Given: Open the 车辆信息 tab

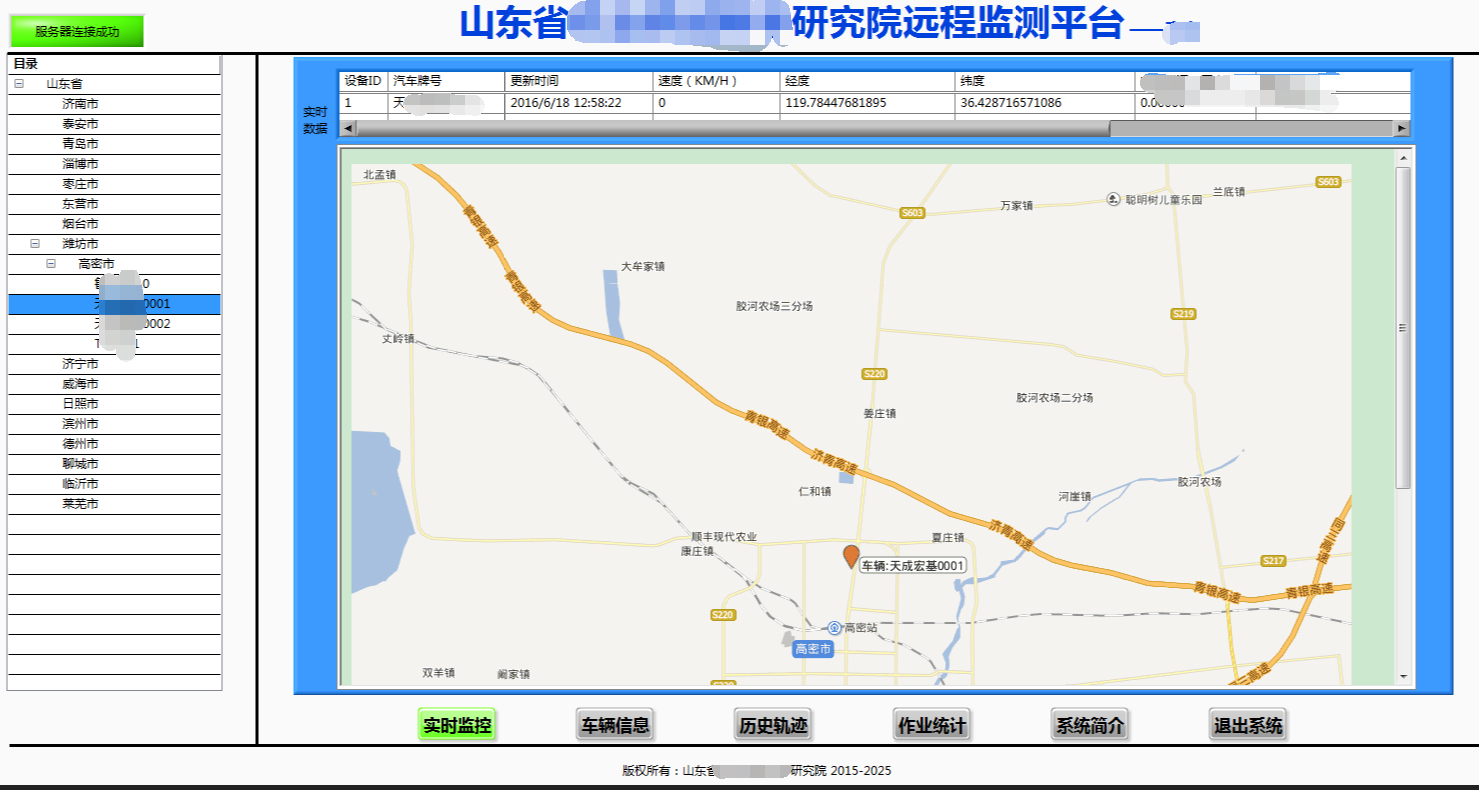Looking at the screenshot, I should 616,725.
